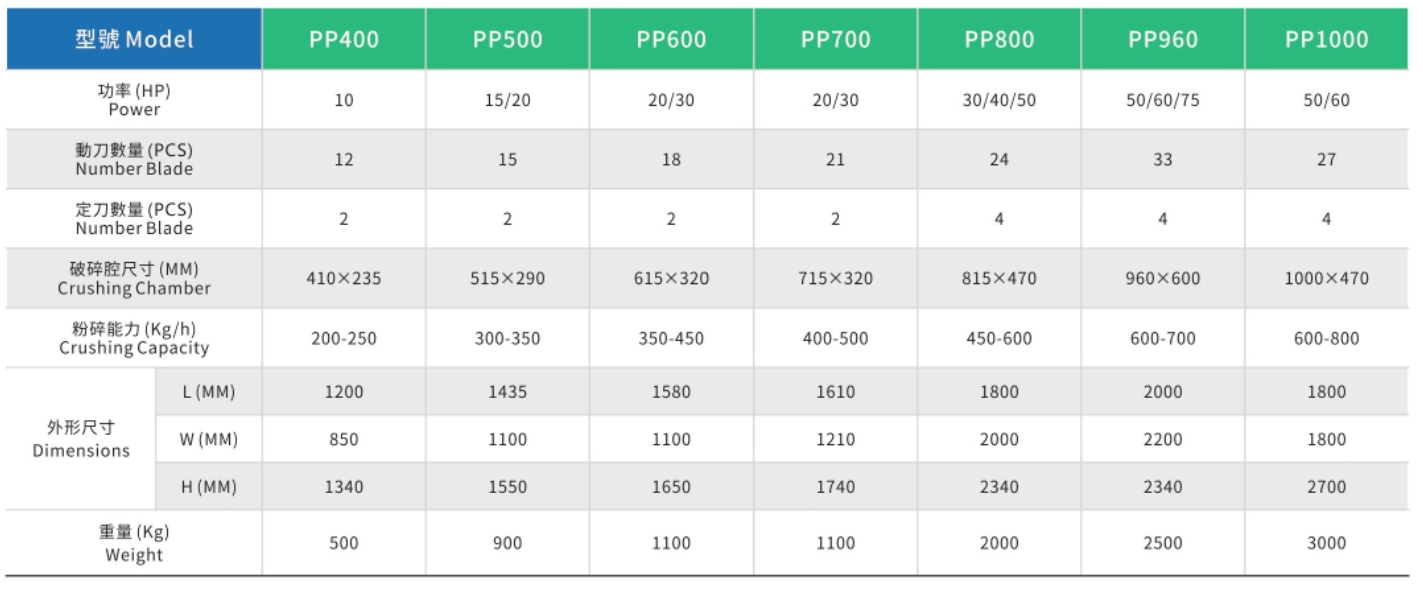Screen dimensions: 1423x589
Task: Select the Crushing Capacity row label
Action: 134,338
